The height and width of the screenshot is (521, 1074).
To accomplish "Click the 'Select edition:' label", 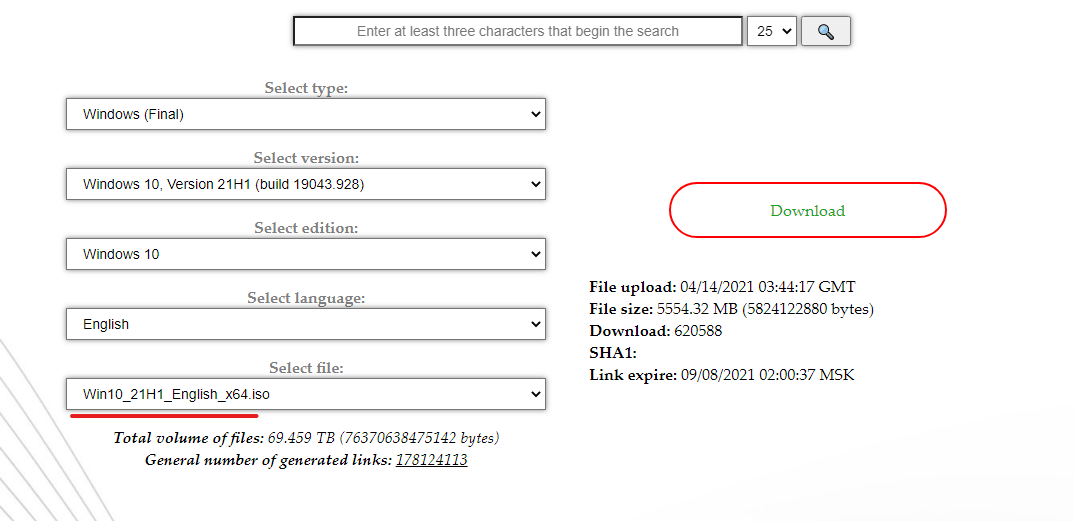I will tap(306, 228).
